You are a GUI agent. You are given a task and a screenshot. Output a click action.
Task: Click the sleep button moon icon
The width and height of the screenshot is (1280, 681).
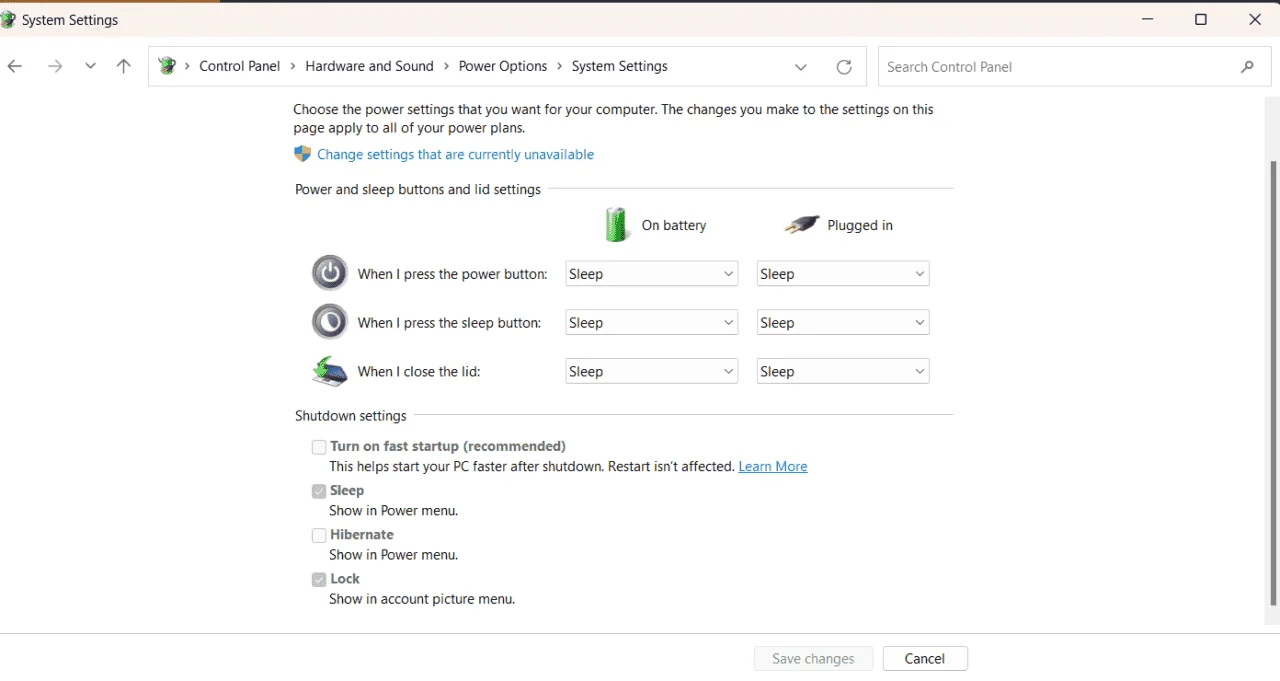(330, 322)
